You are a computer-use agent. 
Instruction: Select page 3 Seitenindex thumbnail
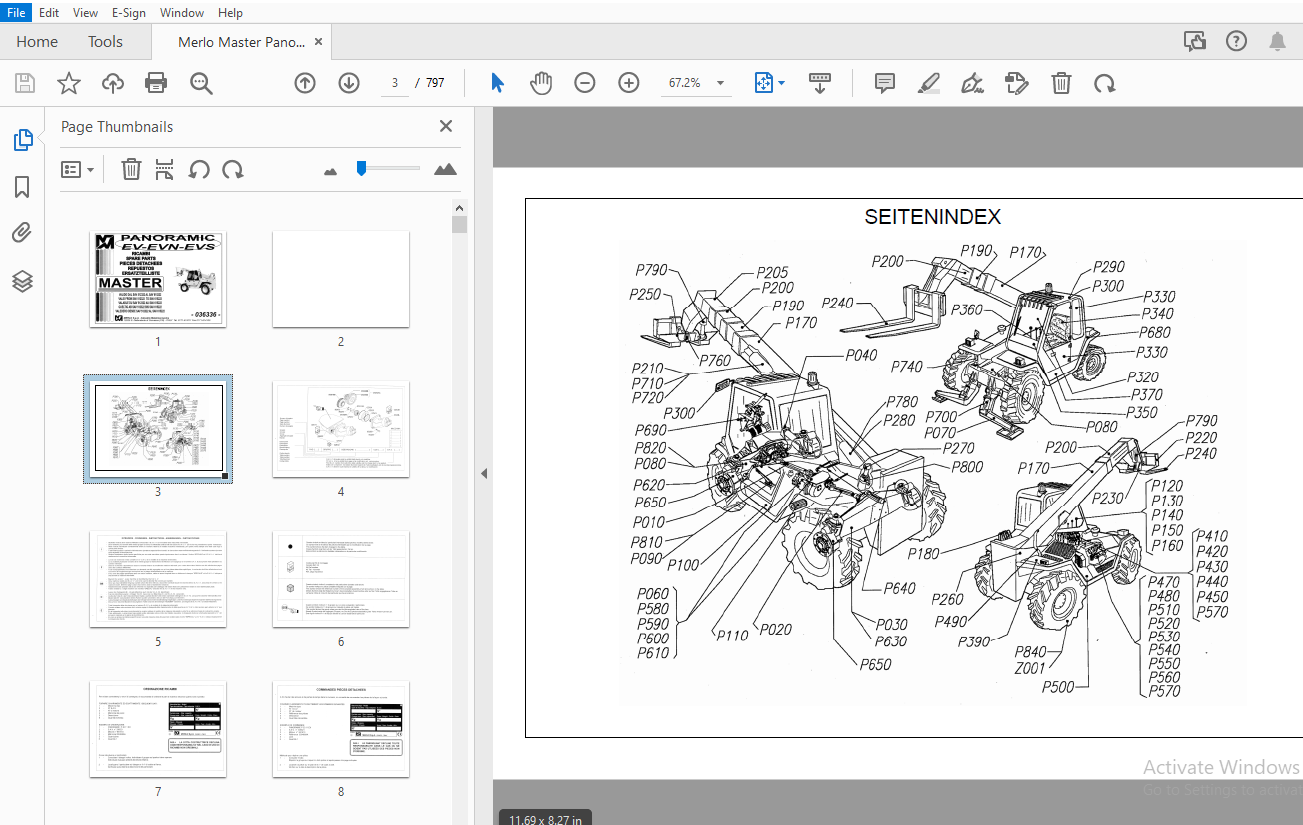158,429
